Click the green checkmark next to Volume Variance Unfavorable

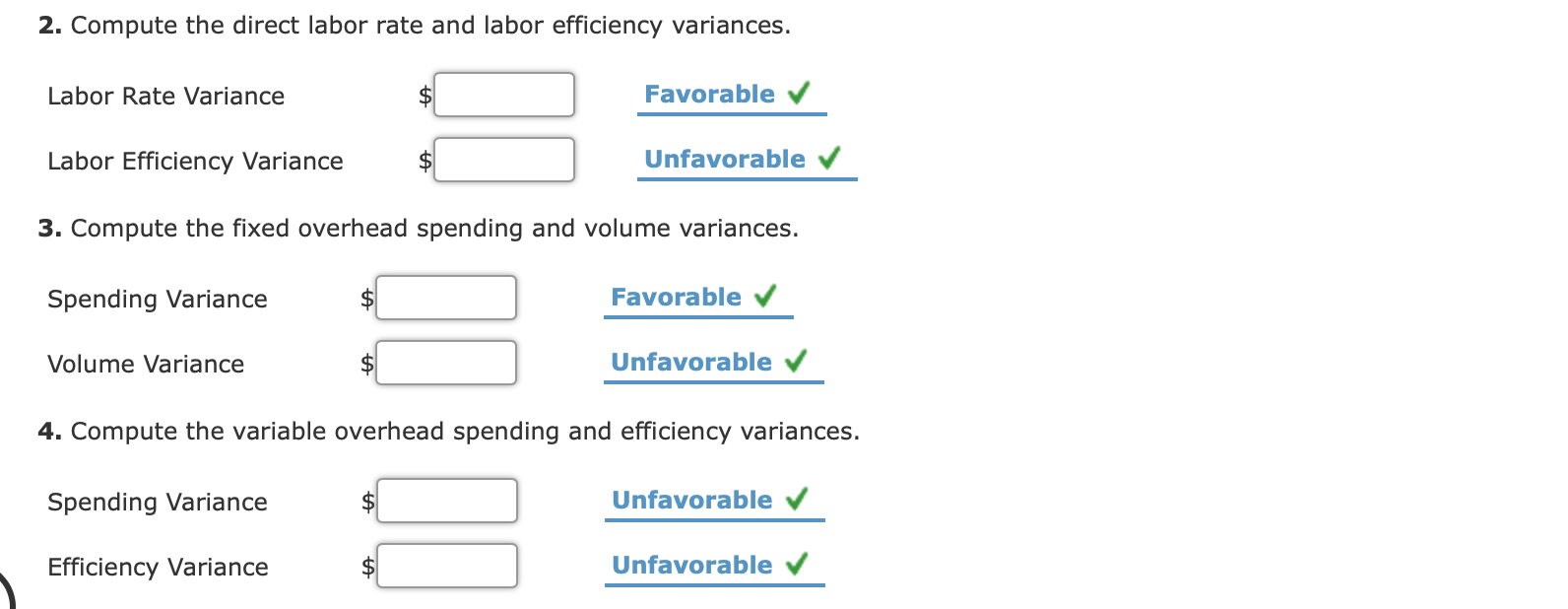(796, 361)
